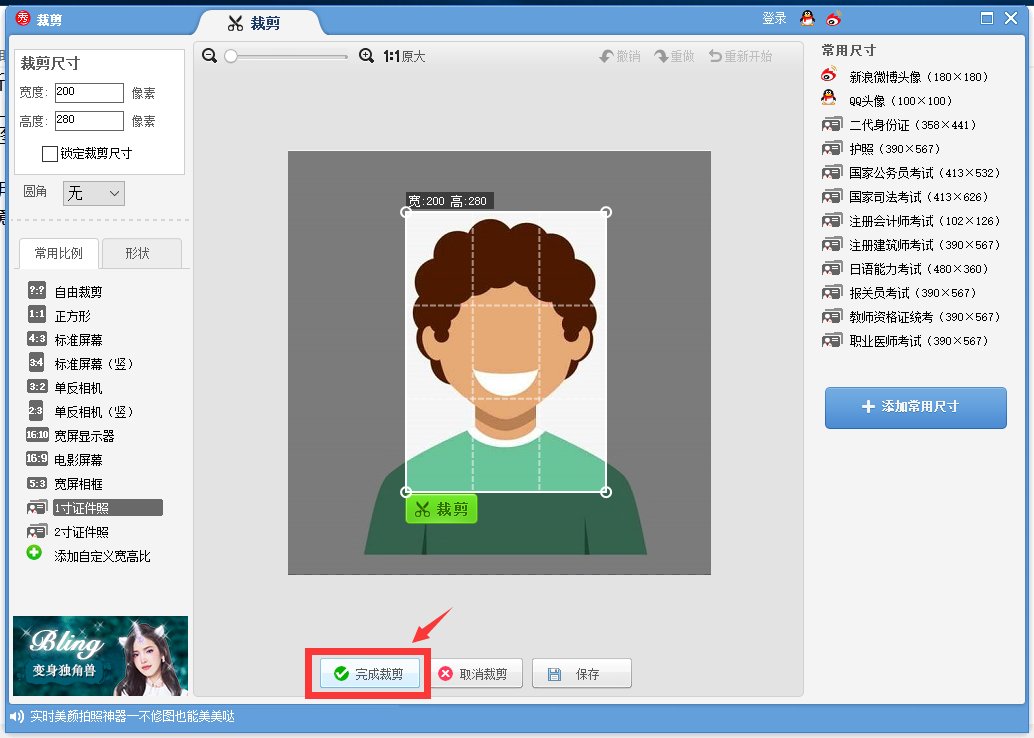Click the green 裁剪 button on image
Screen dimensions: 1034x738
click(441, 509)
